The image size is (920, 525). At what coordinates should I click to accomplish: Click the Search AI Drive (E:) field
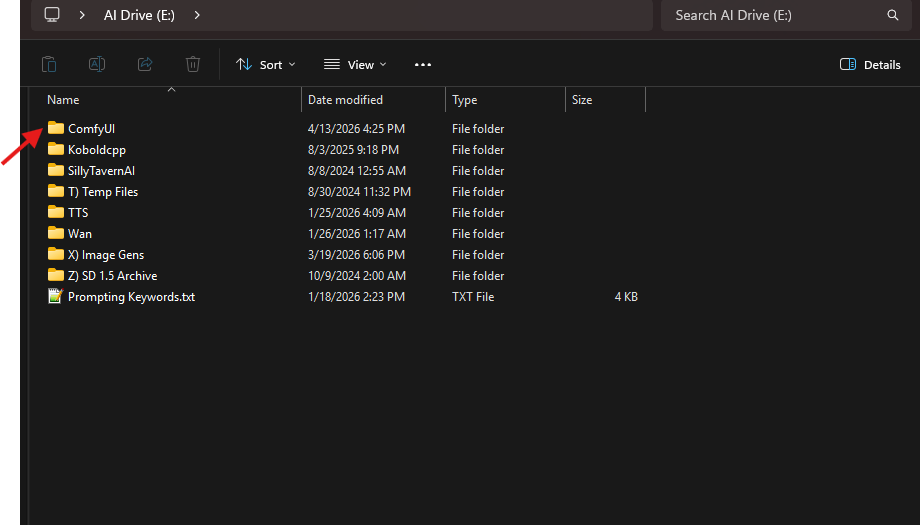pos(786,15)
